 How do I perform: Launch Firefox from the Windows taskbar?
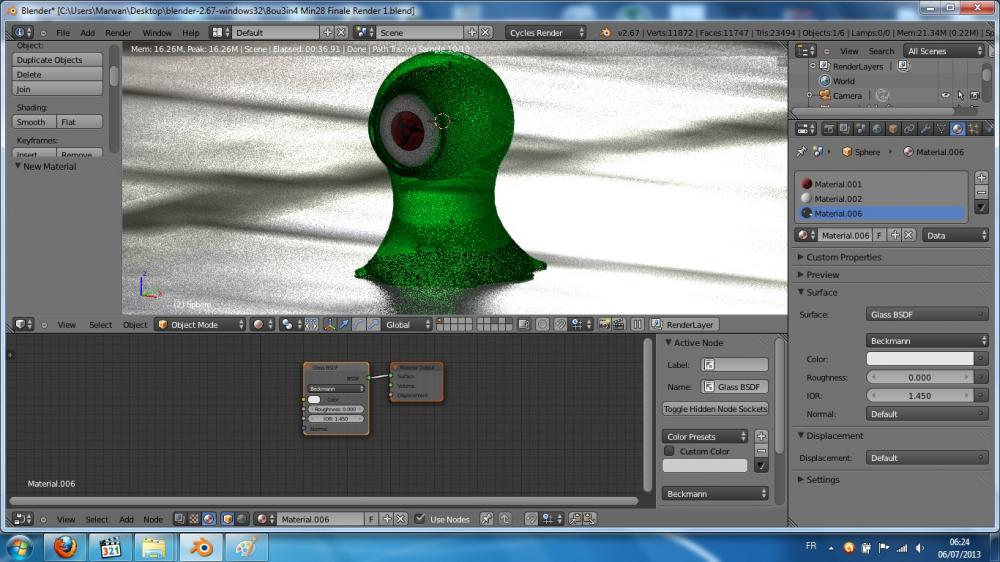65,547
